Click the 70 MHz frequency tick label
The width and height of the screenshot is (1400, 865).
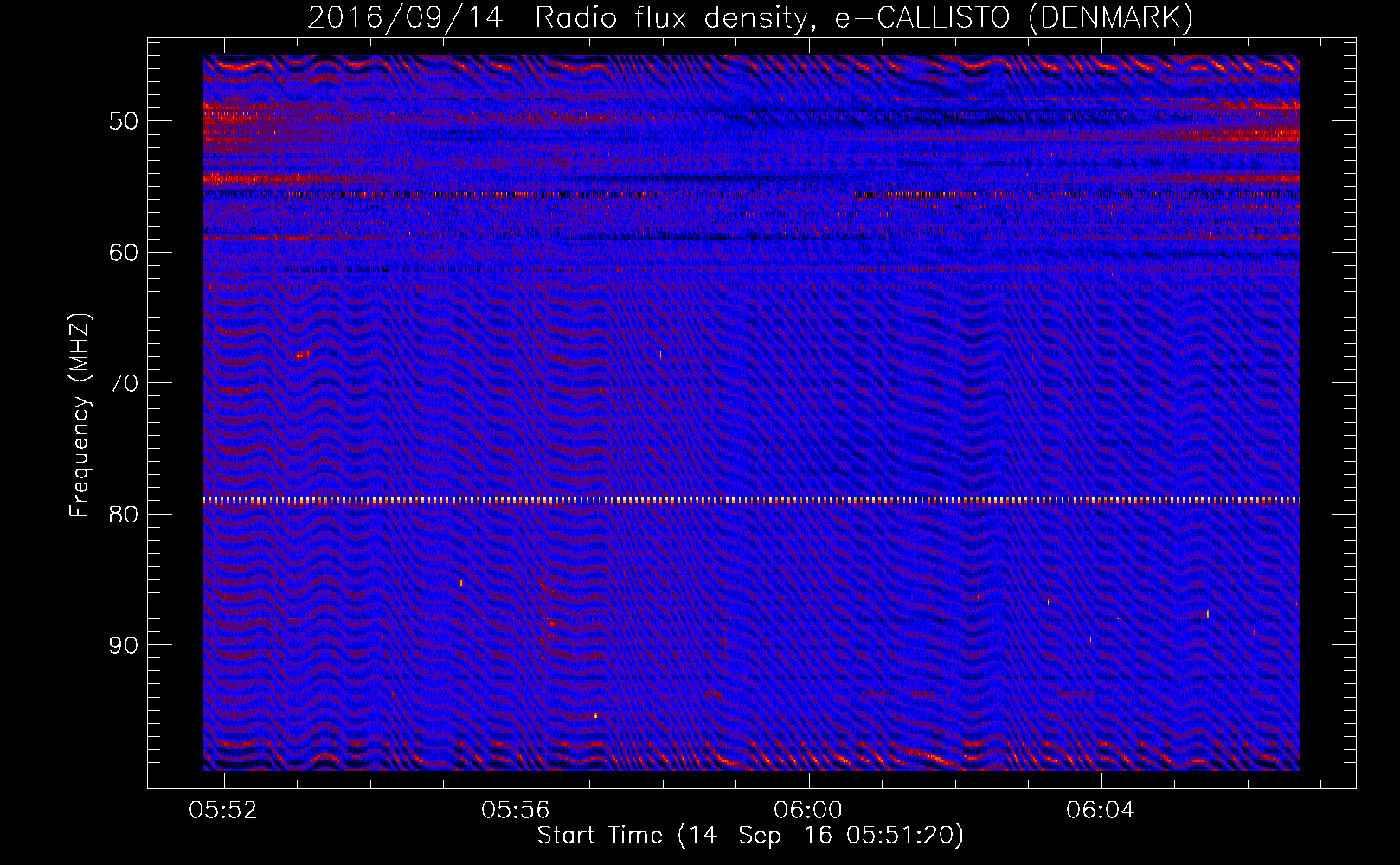(124, 383)
